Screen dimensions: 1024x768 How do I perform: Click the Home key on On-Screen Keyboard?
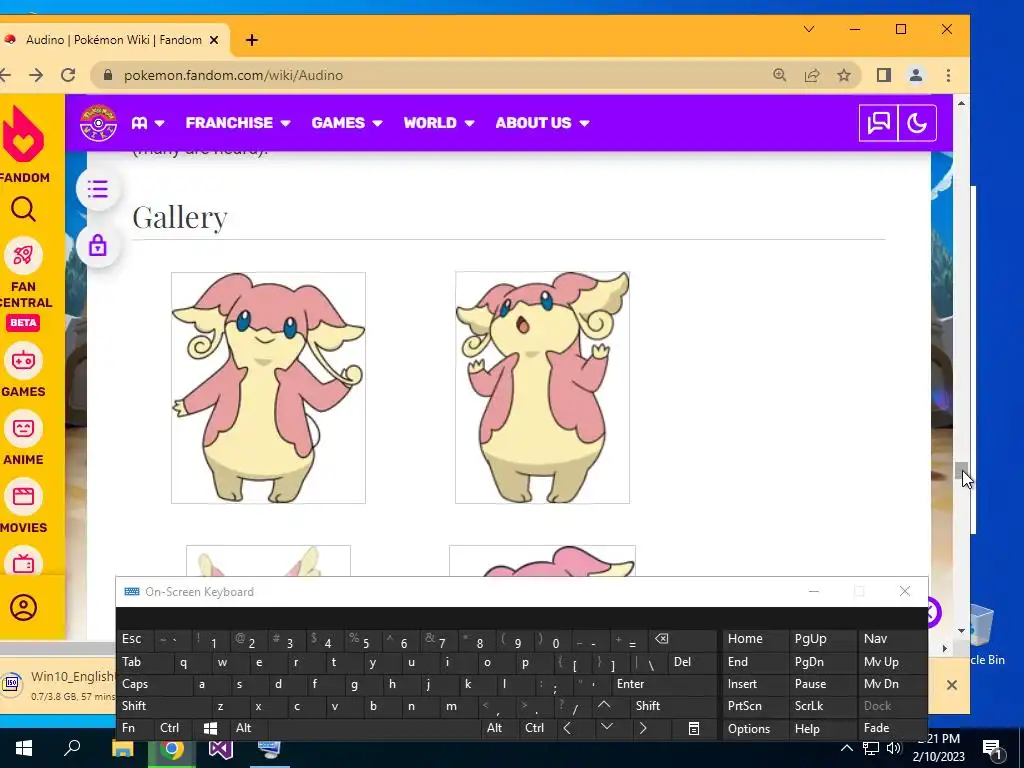pos(755,639)
